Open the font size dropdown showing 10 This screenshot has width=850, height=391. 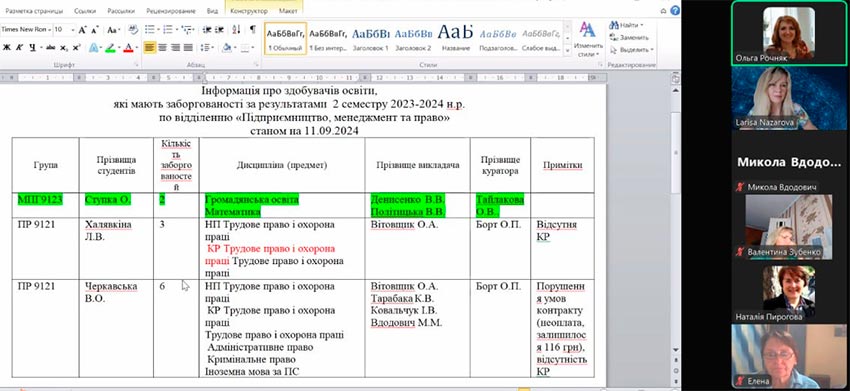point(72,30)
